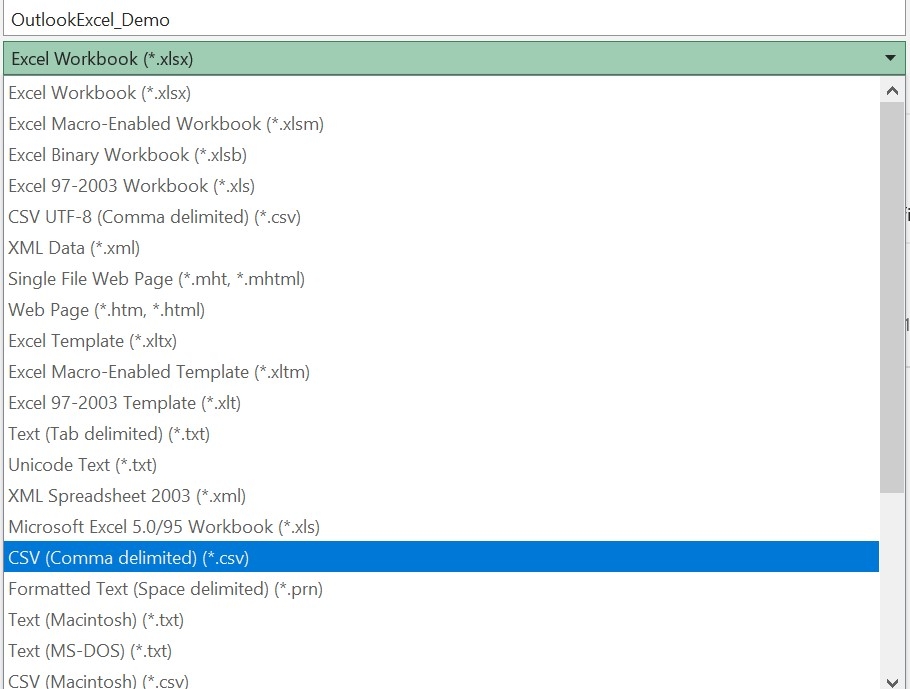Viewport: 910px width, 689px height.
Task: Choose Excel Macro-Enabled Template format
Action: 158,371
